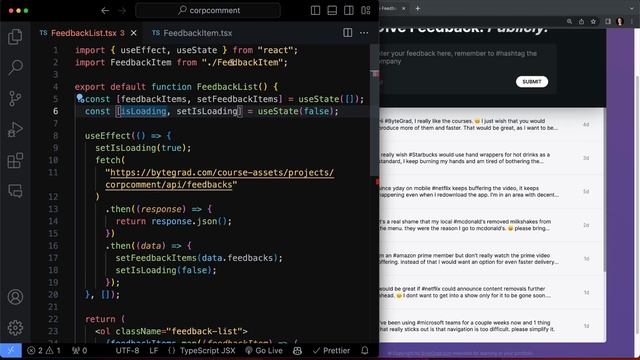Click the editor vertical scrollbar
Screen dimensions: 640x360
click(375, 110)
